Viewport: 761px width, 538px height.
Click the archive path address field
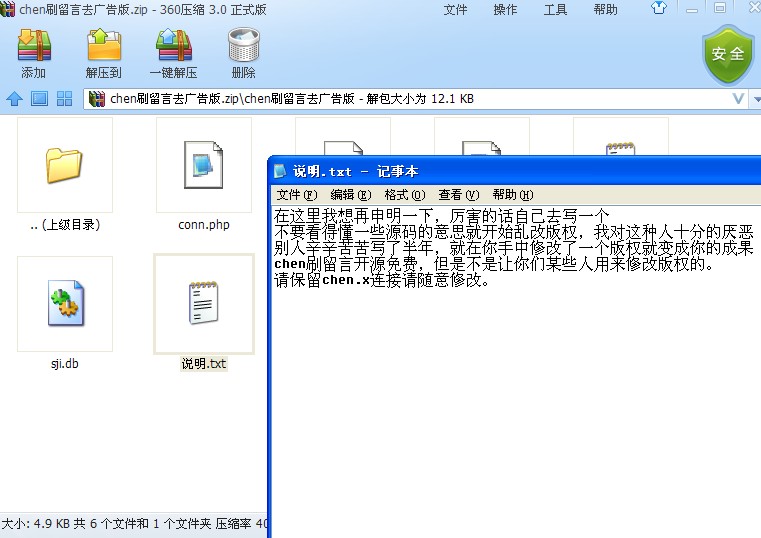coord(400,99)
